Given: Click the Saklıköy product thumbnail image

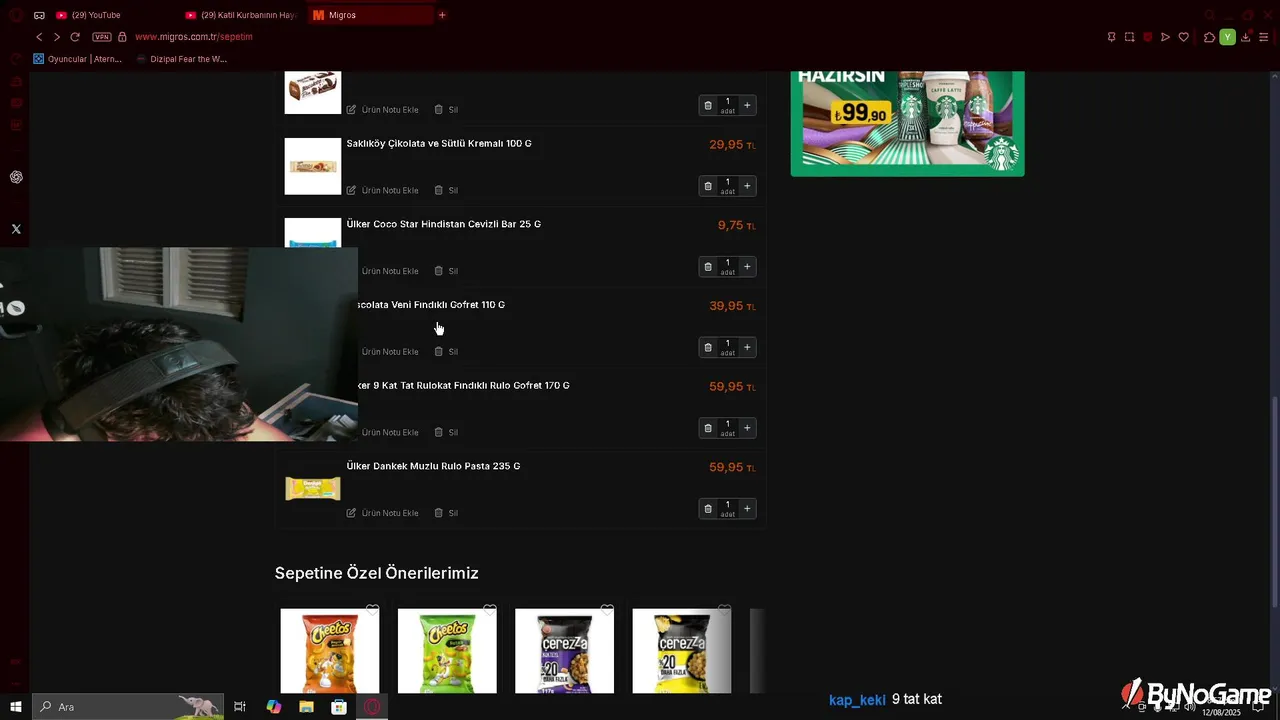Looking at the screenshot, I should point(313,166).
